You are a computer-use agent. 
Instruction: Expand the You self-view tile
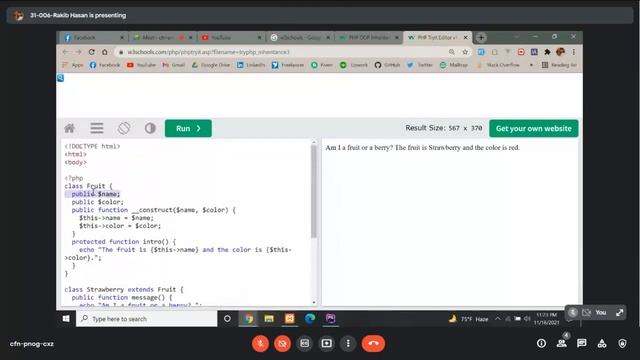click(620, 313)
